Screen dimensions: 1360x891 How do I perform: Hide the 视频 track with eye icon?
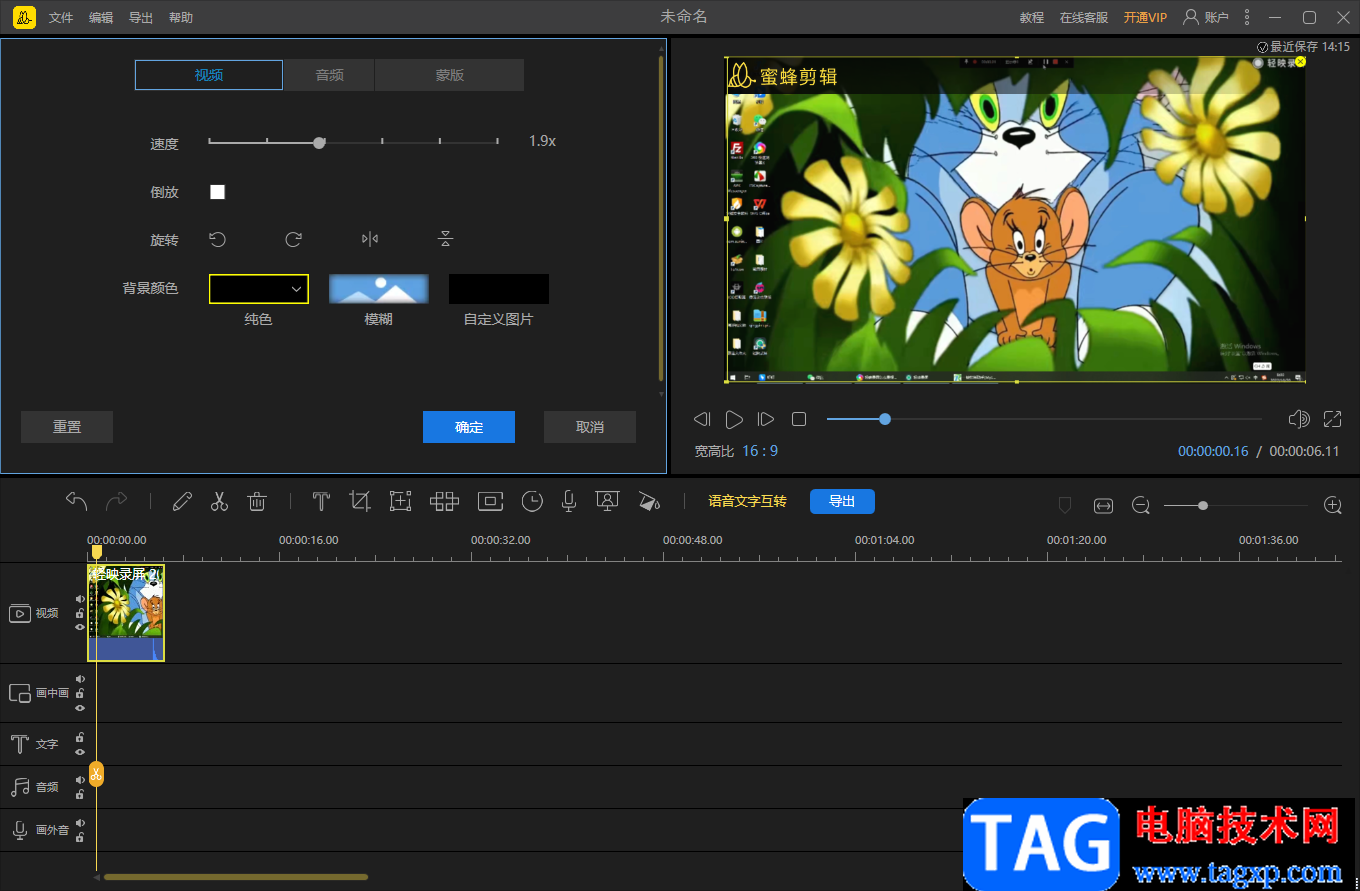click(80, 627)
